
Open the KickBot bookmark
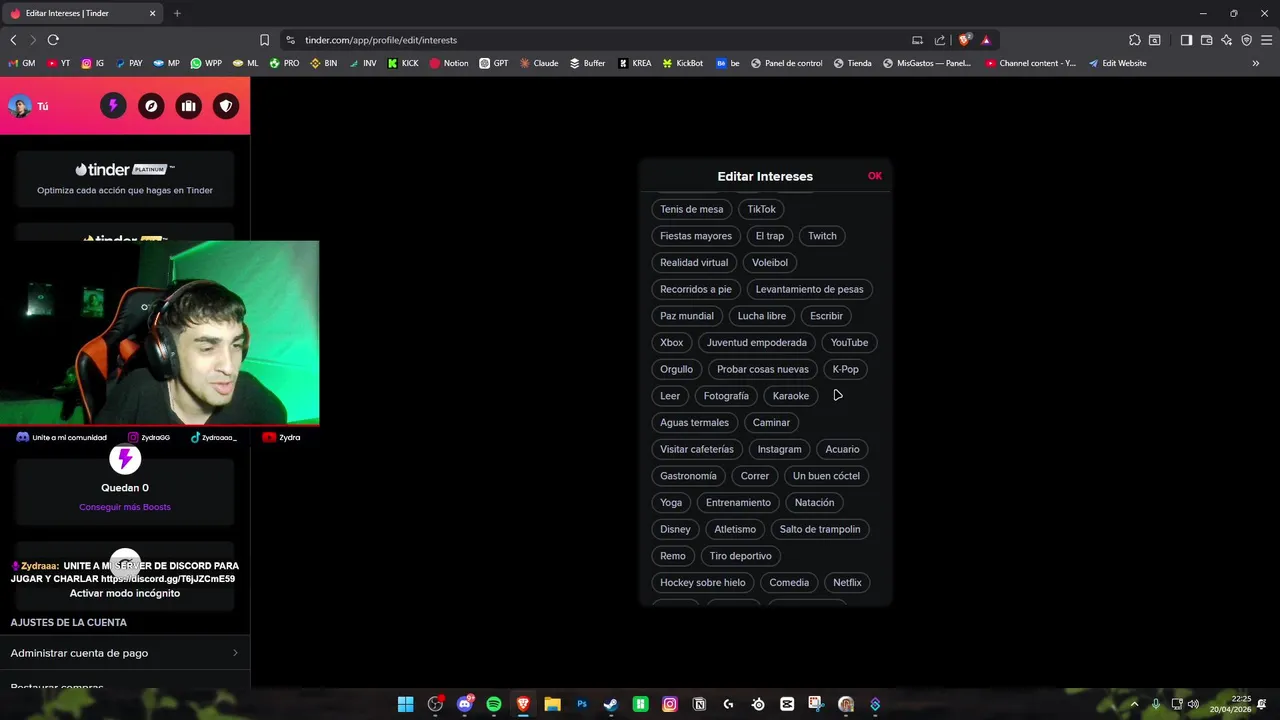682,63
